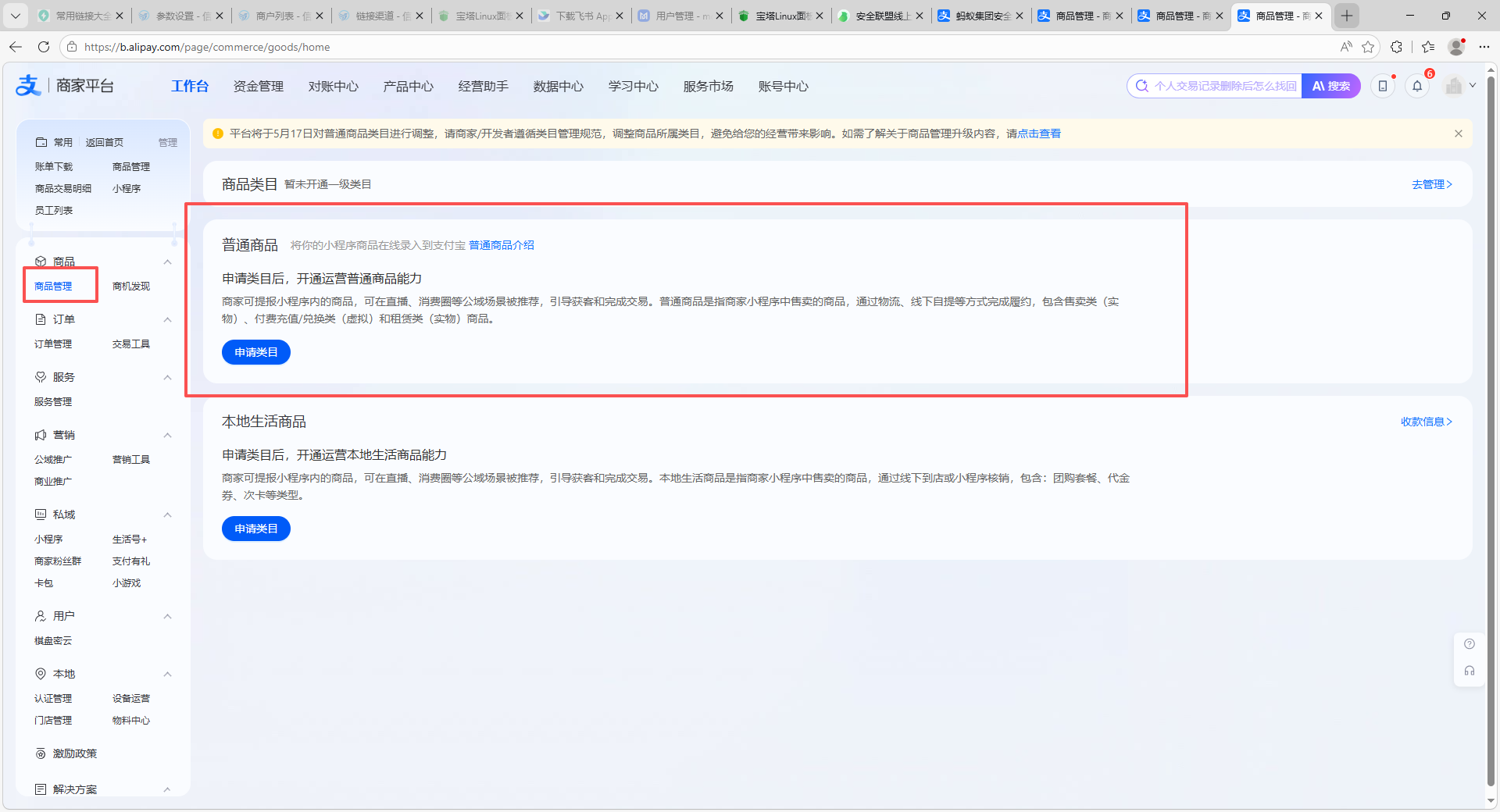This screenshot has width=1500, height=812.
Task: Click the Alipay merchant platform logo
Action: [66, 86]
